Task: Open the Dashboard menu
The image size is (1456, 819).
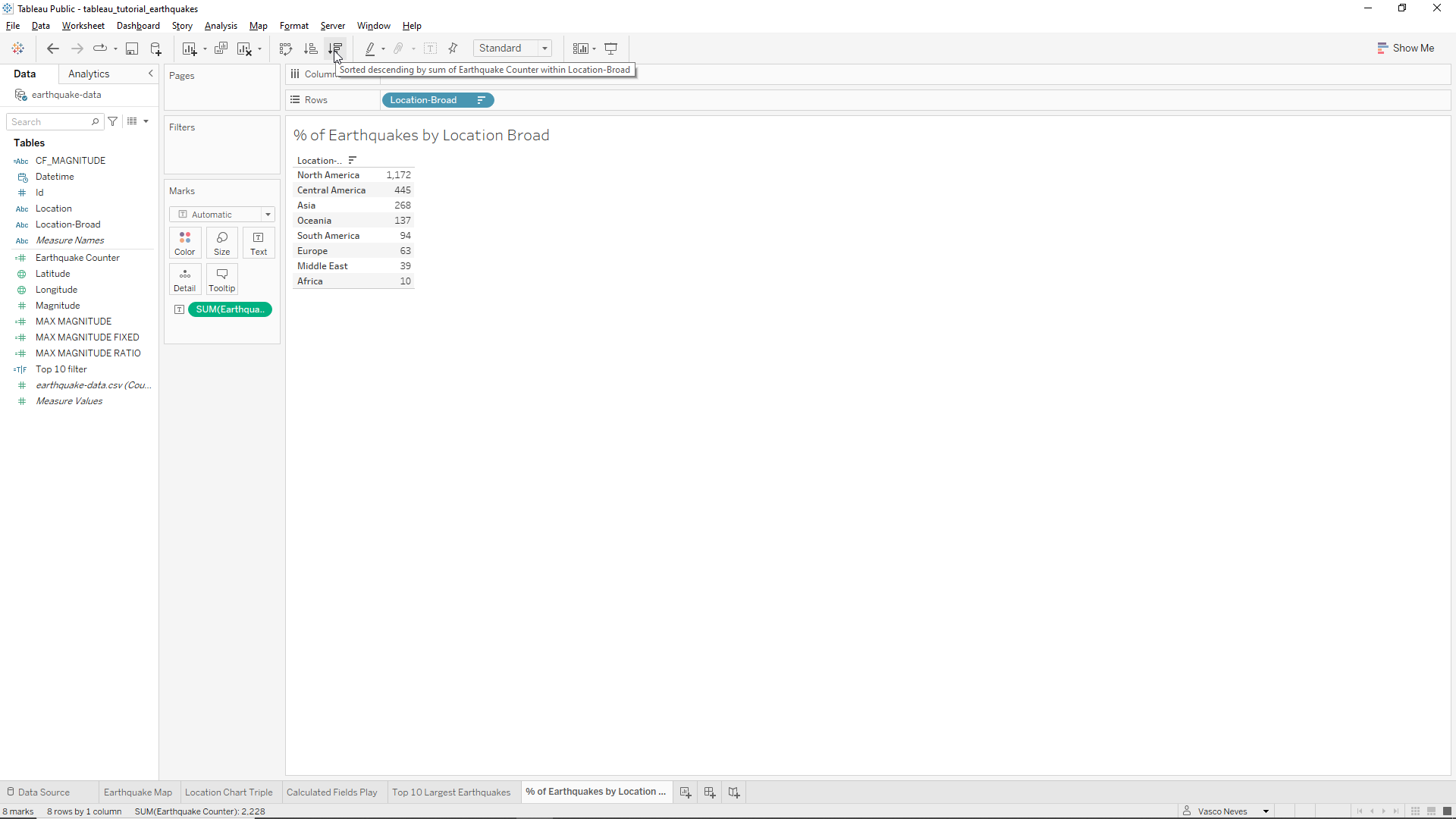Action: (138, 26)
